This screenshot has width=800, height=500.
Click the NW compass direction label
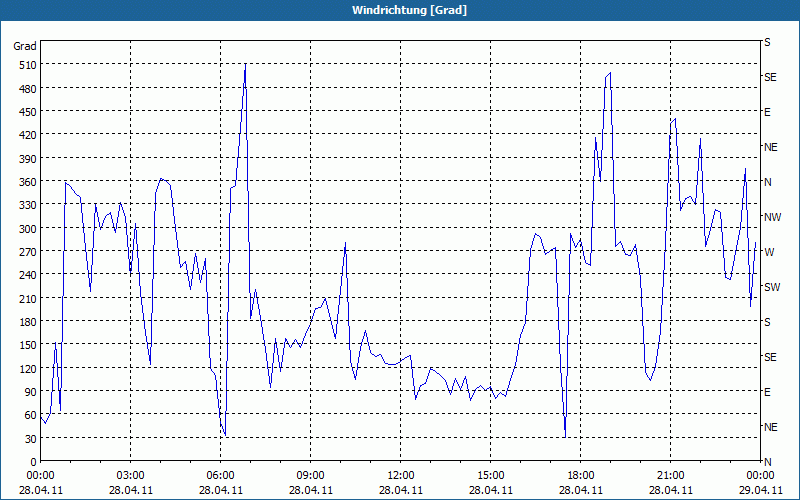(x=772, y=217)
